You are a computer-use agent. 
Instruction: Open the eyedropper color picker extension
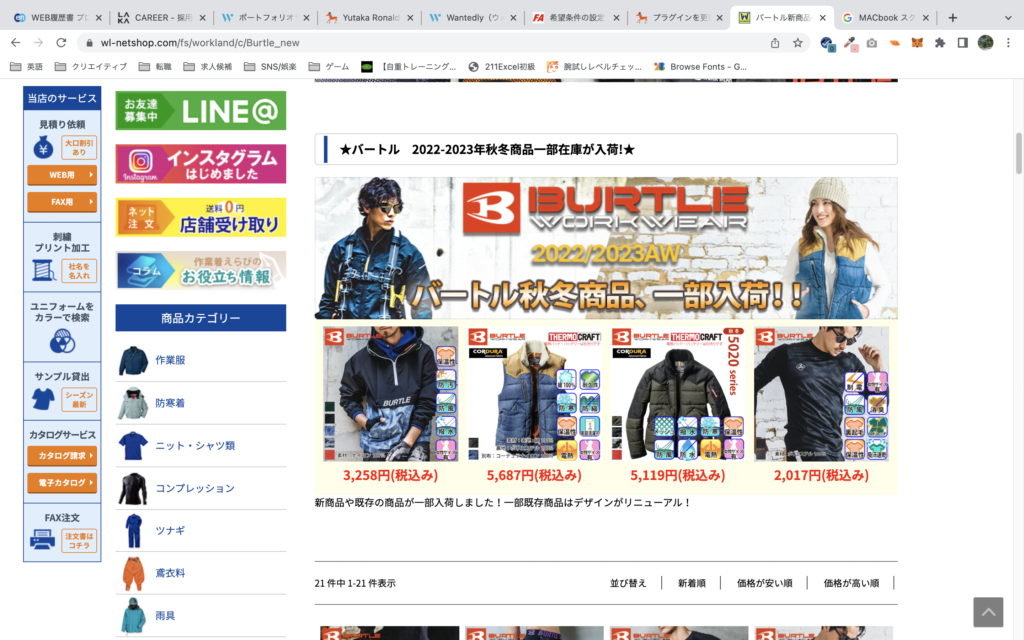point(850,43)
